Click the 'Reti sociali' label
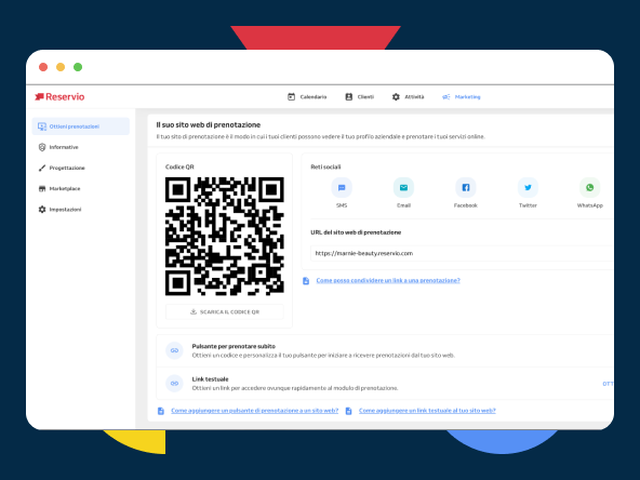640x480 pixels. click(x=326, y=167)
